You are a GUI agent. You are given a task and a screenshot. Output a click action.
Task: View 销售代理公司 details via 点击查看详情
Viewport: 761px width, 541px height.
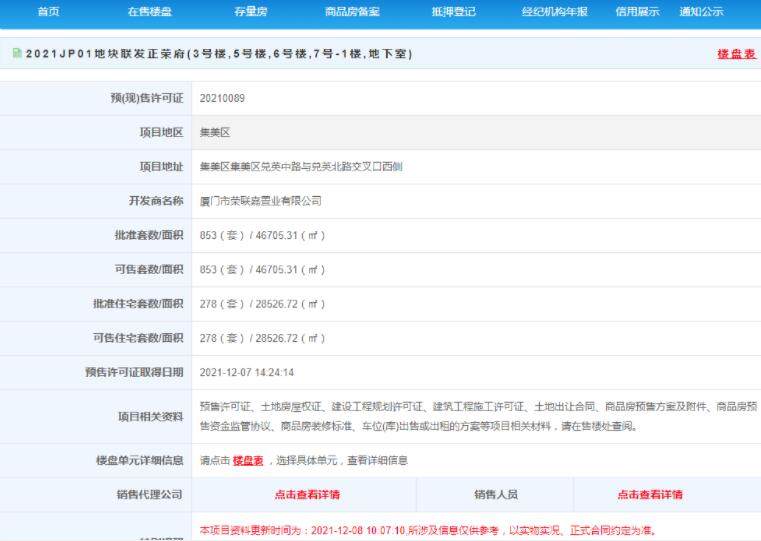click(x=307, y=494)
